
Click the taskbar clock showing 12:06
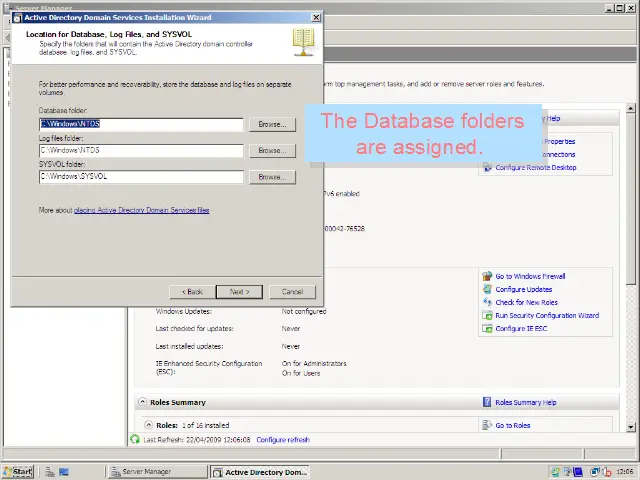[624, 472]
